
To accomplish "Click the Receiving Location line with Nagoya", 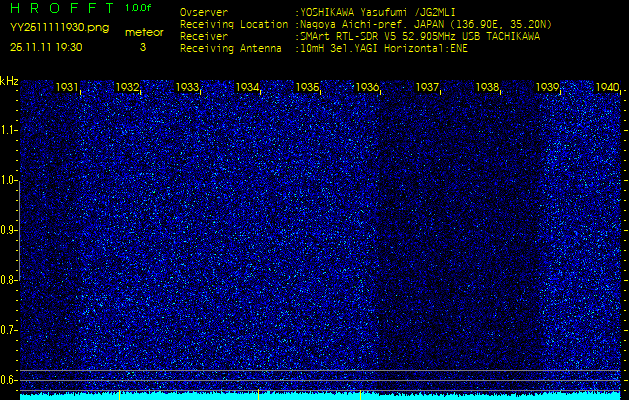I will [x=366, y=24].
